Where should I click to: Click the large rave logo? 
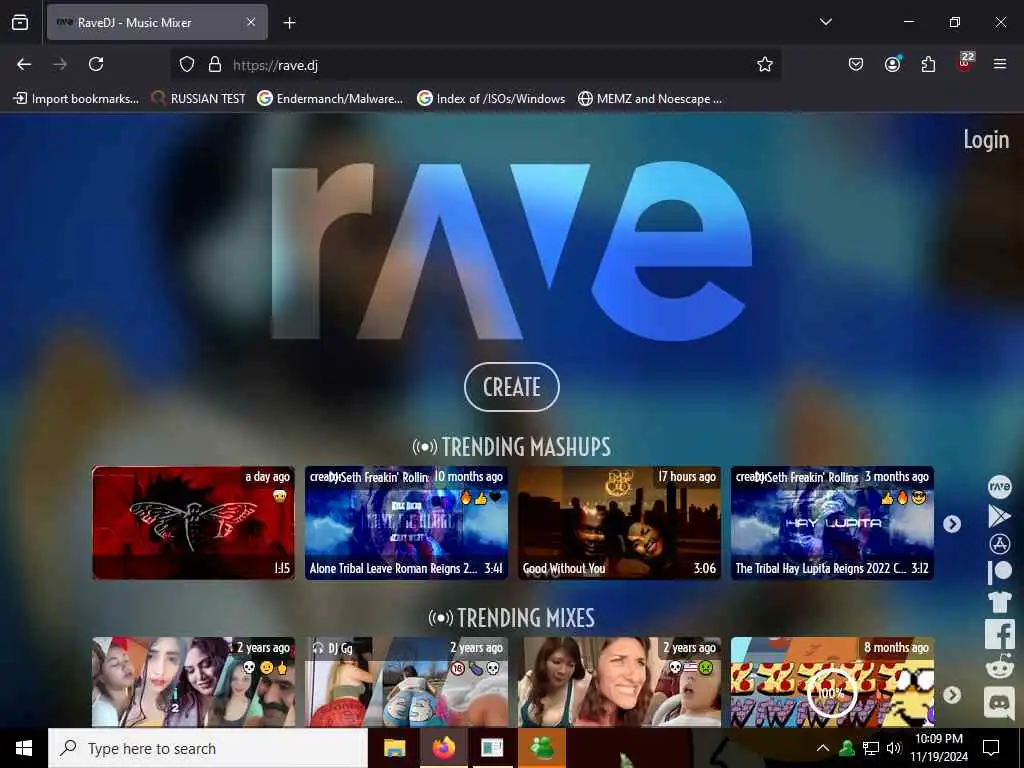[x=511, y=251]
